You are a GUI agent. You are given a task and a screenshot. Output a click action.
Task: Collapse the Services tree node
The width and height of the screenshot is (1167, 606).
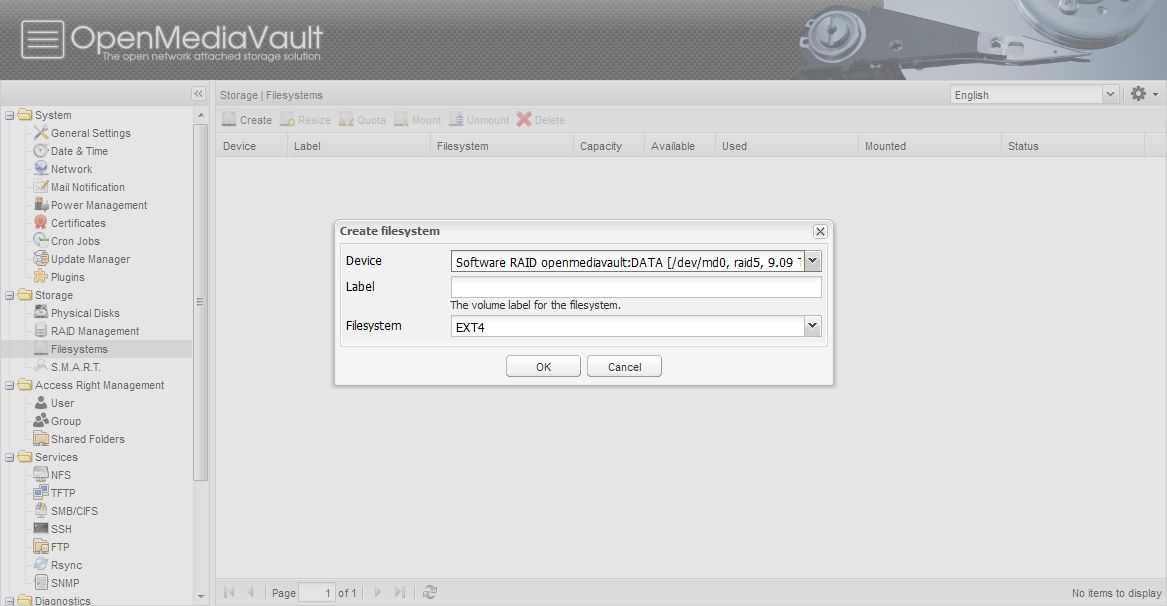pyautogui.click(x=10, y=458)
